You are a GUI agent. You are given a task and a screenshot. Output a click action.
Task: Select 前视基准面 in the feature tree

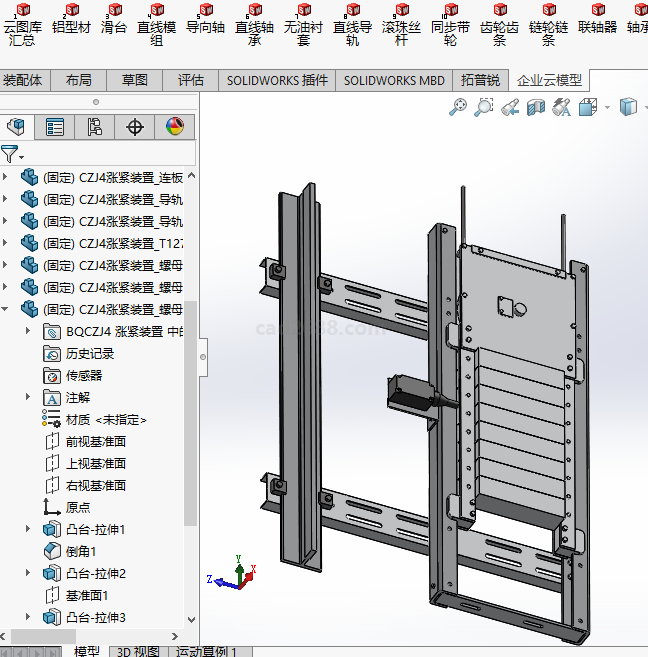click(95, 441)
